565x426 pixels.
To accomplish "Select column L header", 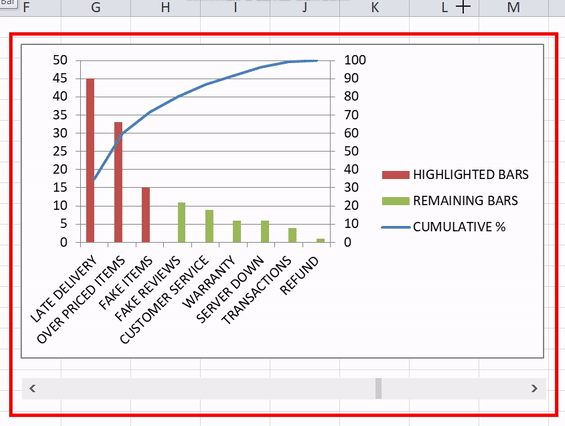I will 444,8.
